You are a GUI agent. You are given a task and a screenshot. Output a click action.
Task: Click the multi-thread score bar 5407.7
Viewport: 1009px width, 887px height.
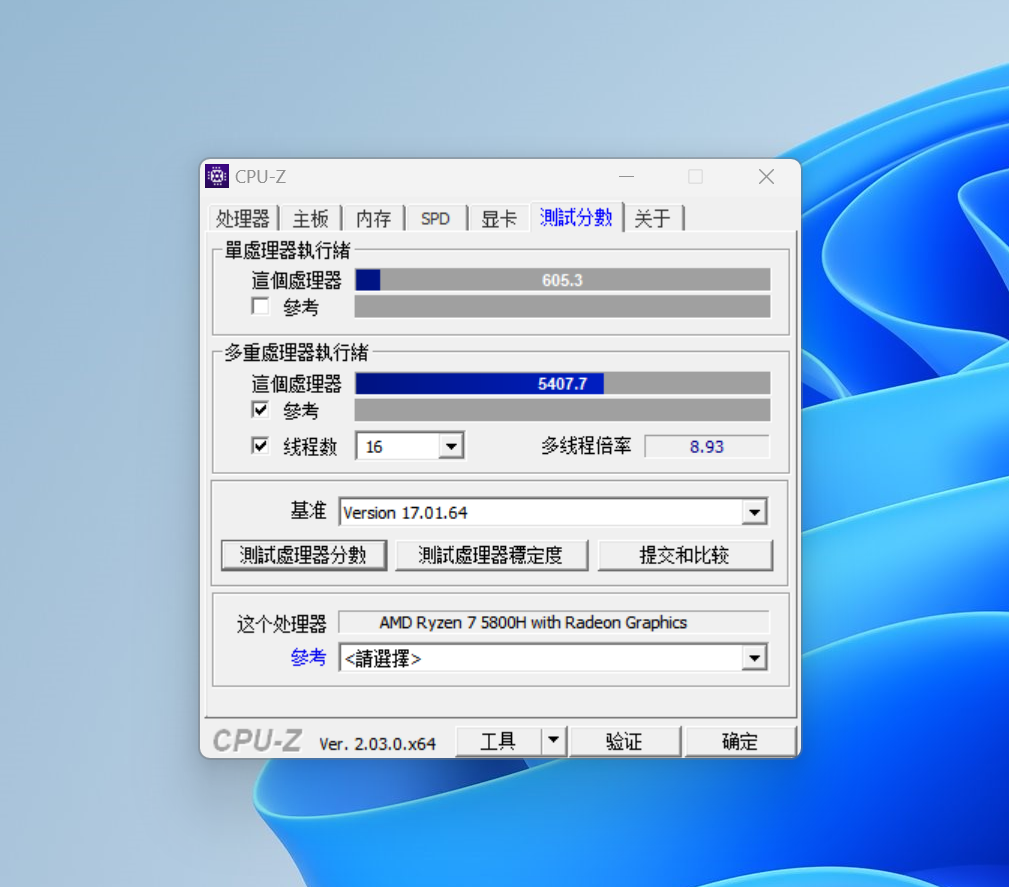coord(562,384)
